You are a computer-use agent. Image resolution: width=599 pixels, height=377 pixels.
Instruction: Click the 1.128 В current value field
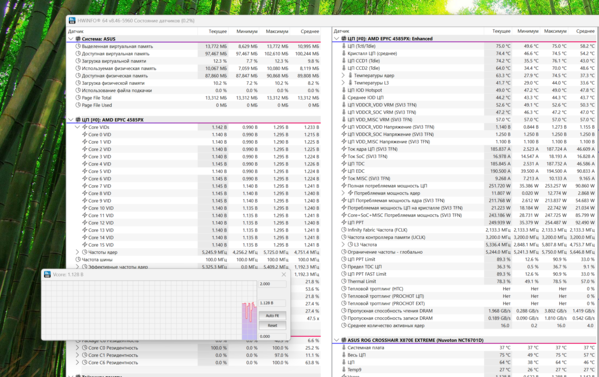pos(272,303)
